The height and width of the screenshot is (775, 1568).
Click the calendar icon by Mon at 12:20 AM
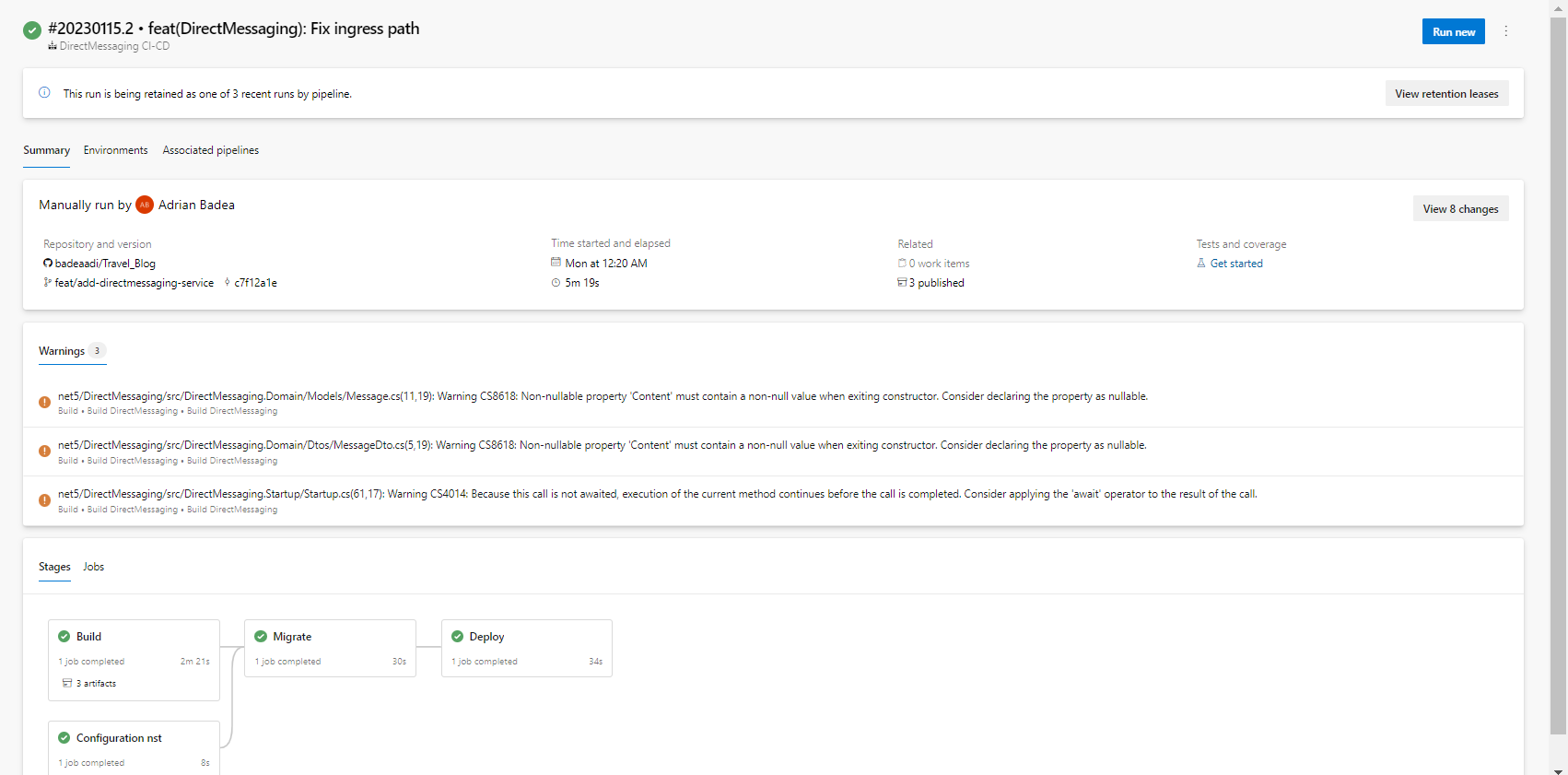point(556,263)
